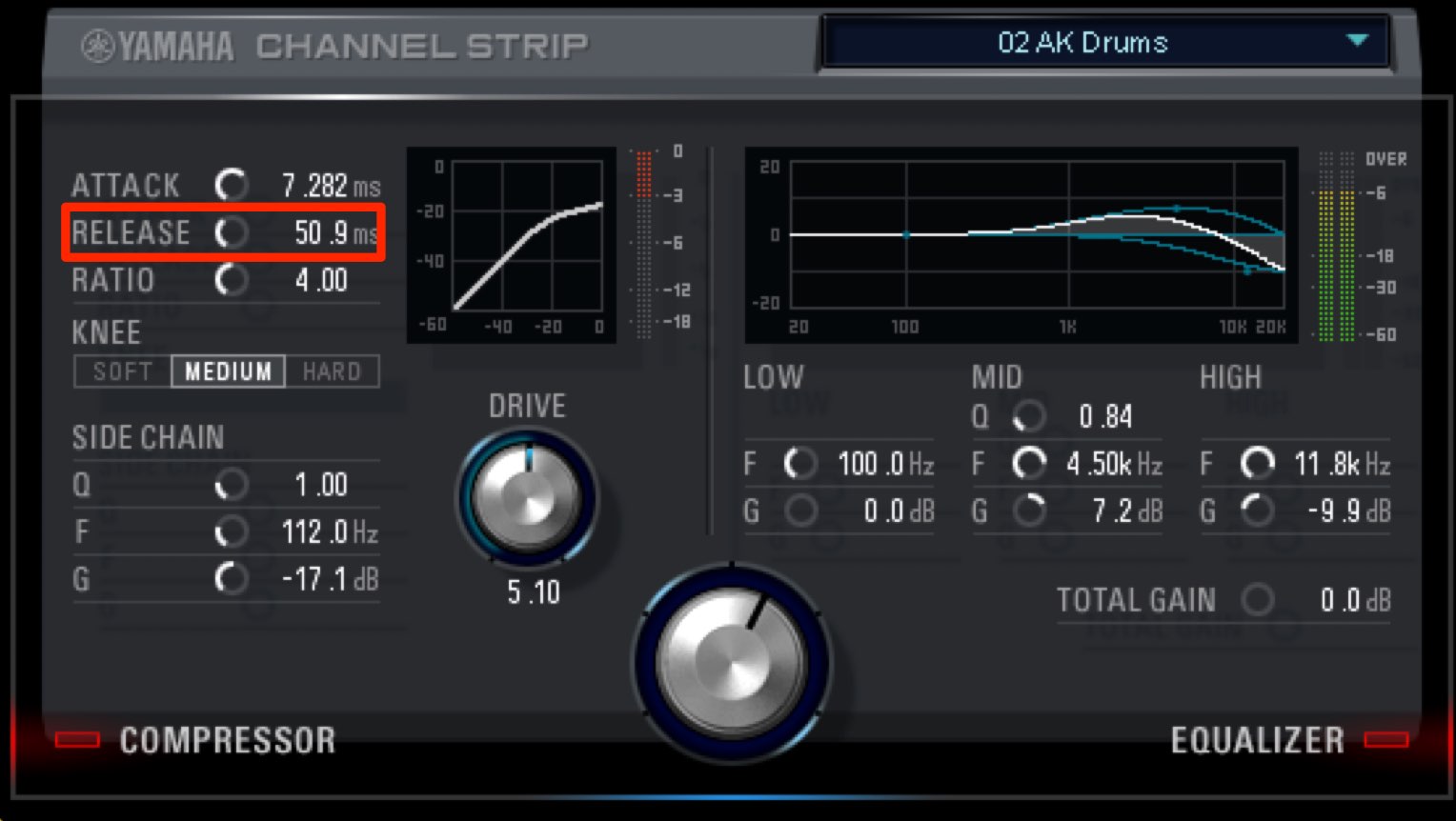Click the RELEASE knob

coord(232,232)
